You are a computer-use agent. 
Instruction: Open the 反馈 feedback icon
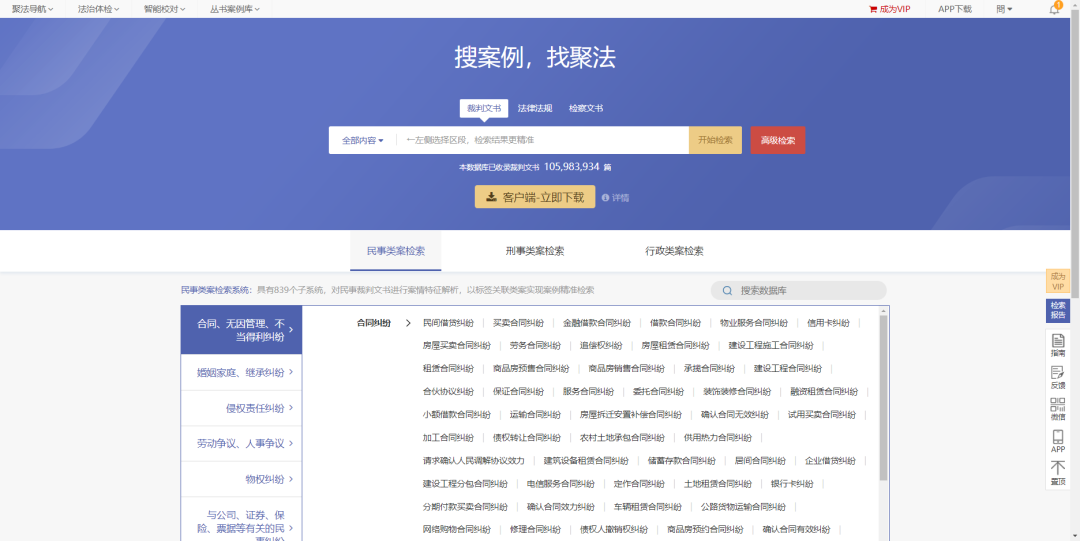pyautogui.click(x=1058, y=377)
